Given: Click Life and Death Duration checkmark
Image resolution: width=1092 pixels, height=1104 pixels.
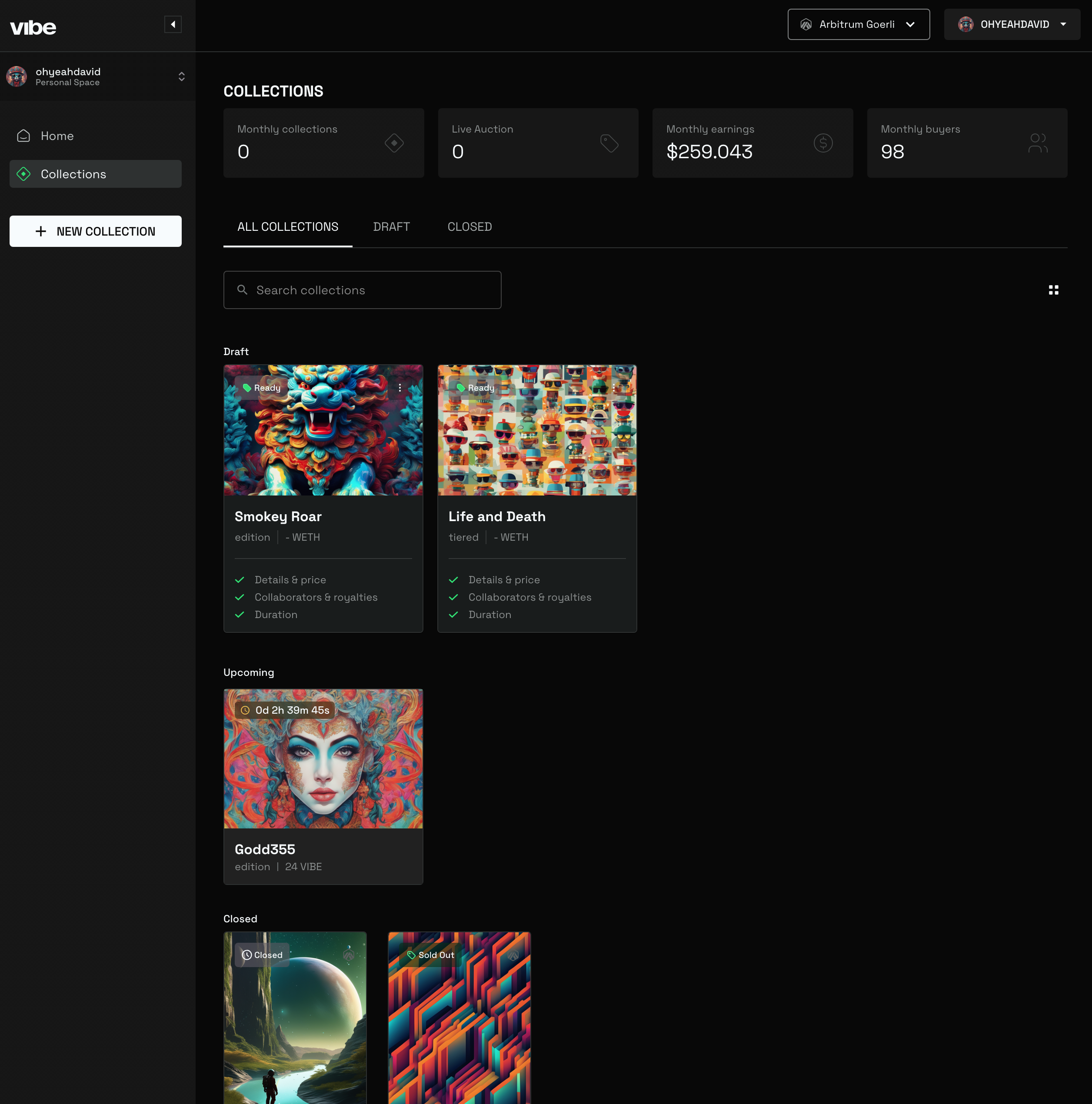Looking at the screenshot, I should (454, 615).
